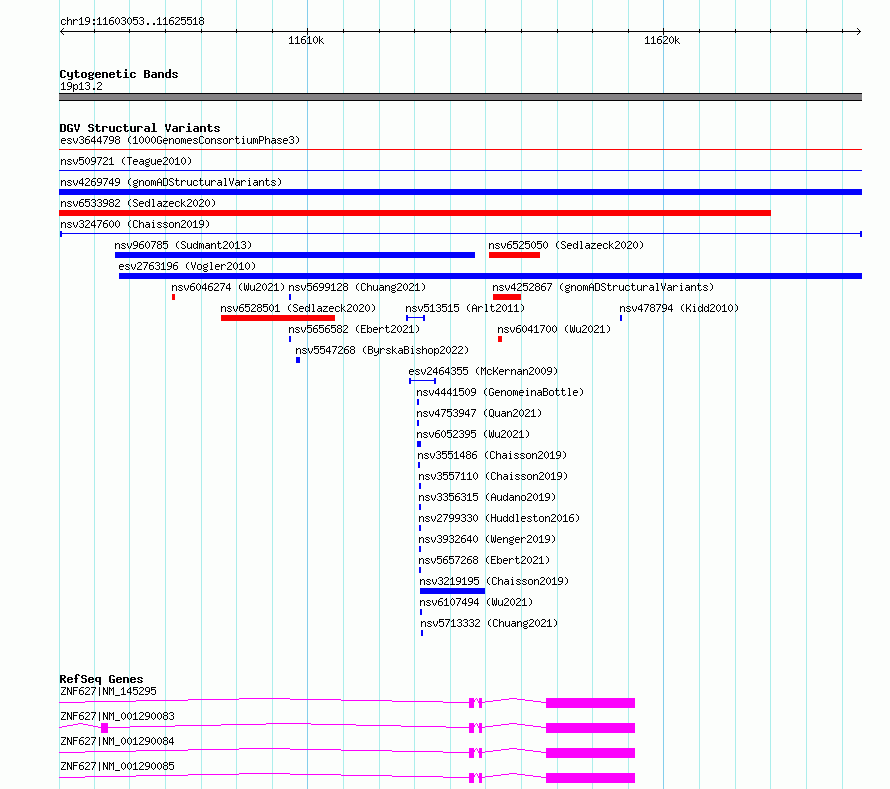Click the nsv4252867 (gnomADStructuralVariants) label
Screen dimensions: 890x789
(603, 287)
